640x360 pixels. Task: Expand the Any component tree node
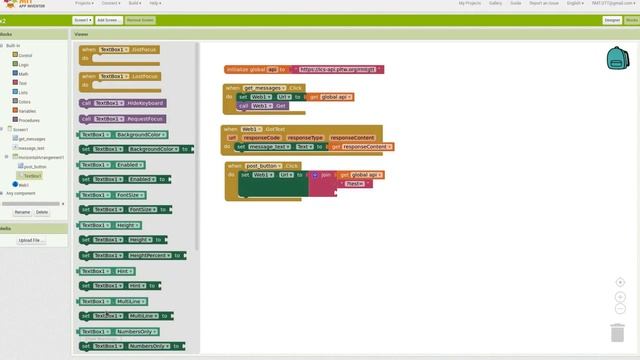point(2,193)
